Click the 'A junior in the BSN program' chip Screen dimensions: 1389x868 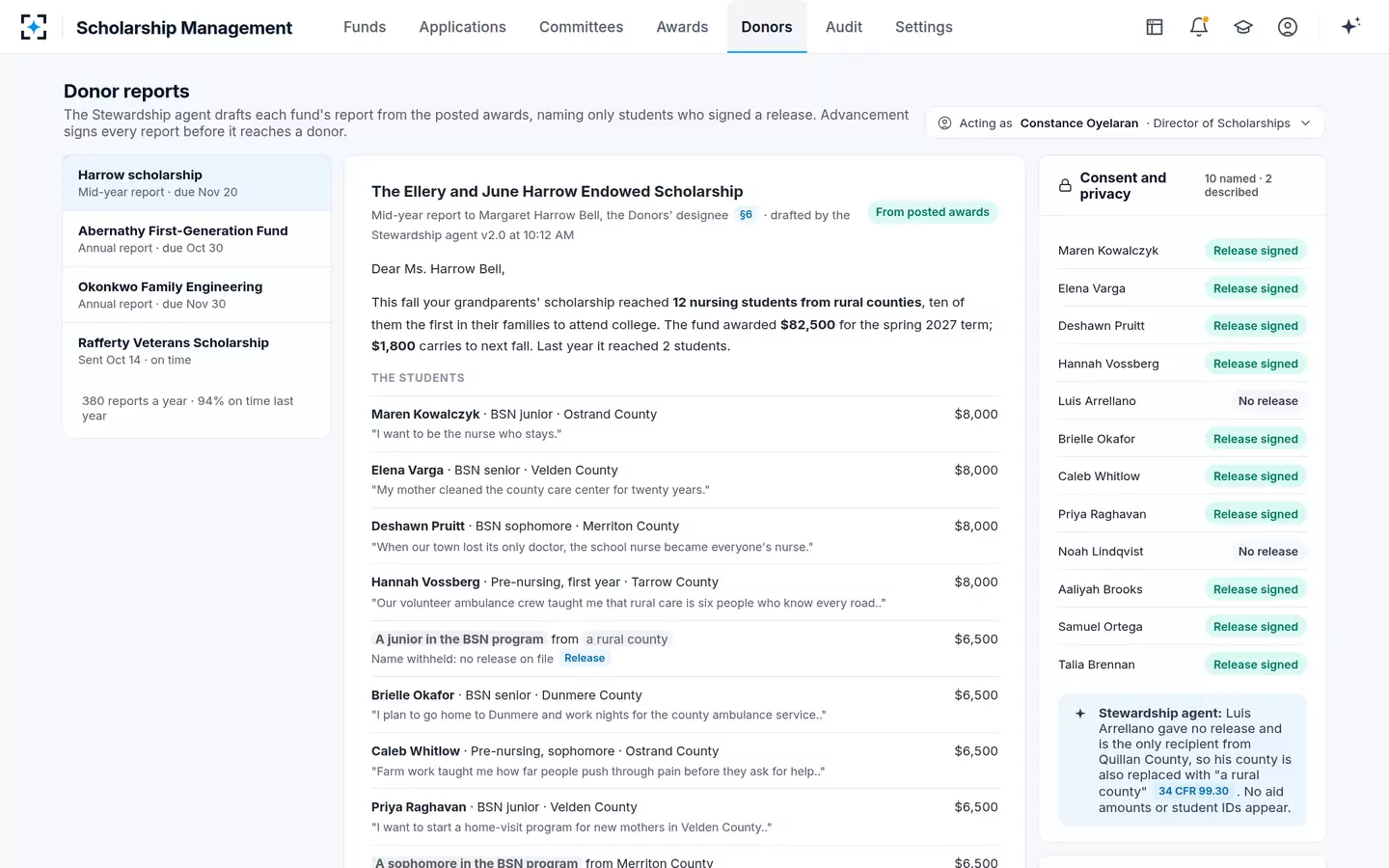459,639
